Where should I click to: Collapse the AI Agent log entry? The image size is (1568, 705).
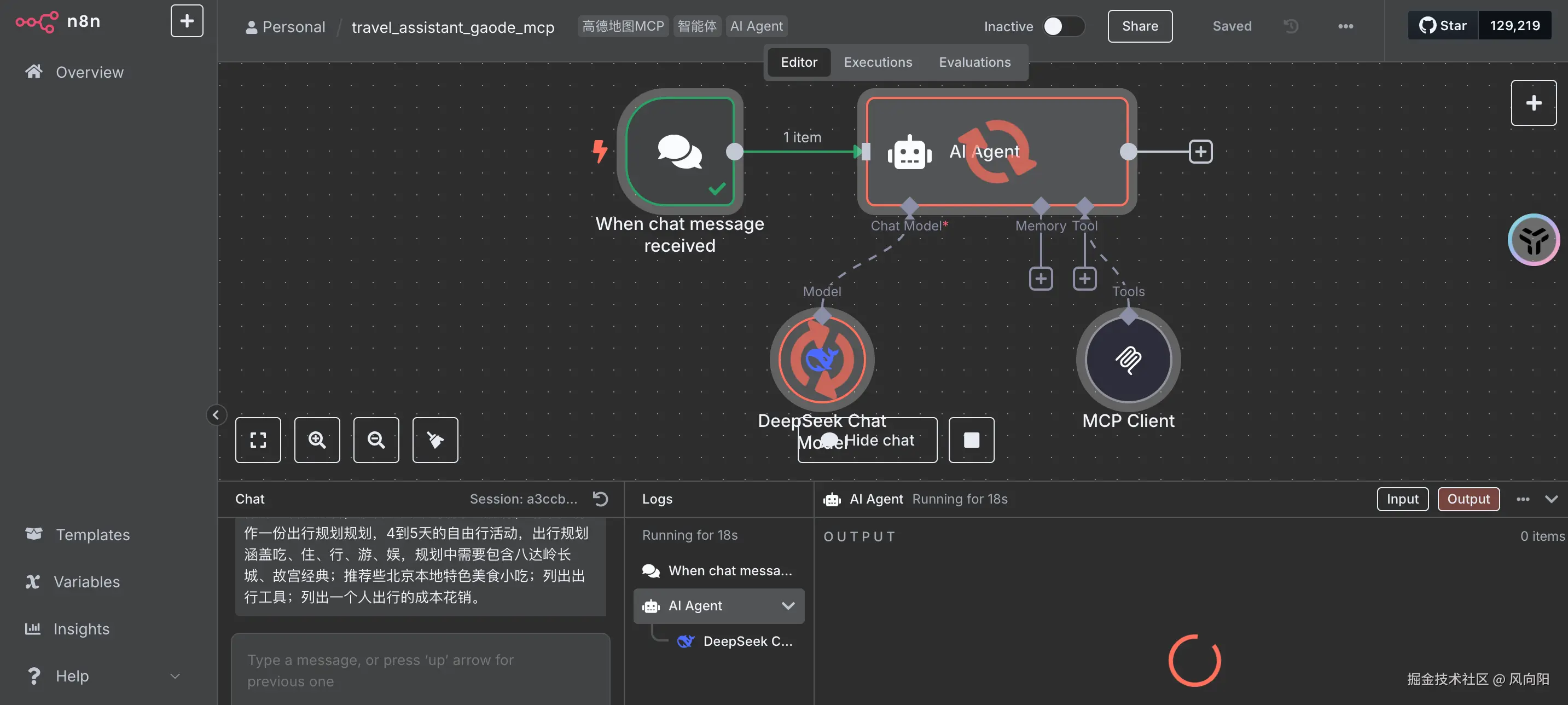coord(788,605)
